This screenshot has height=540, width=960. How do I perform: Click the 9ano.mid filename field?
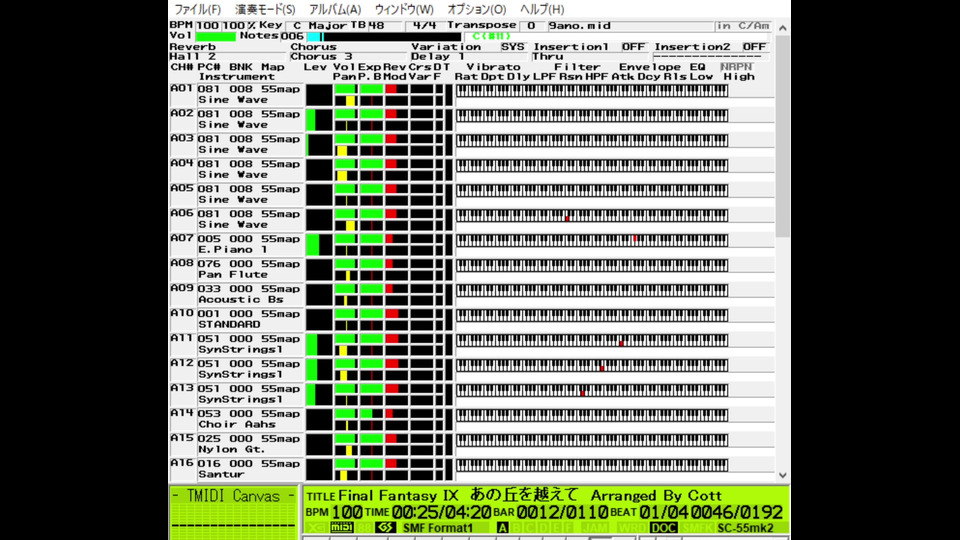pos(629,26)
